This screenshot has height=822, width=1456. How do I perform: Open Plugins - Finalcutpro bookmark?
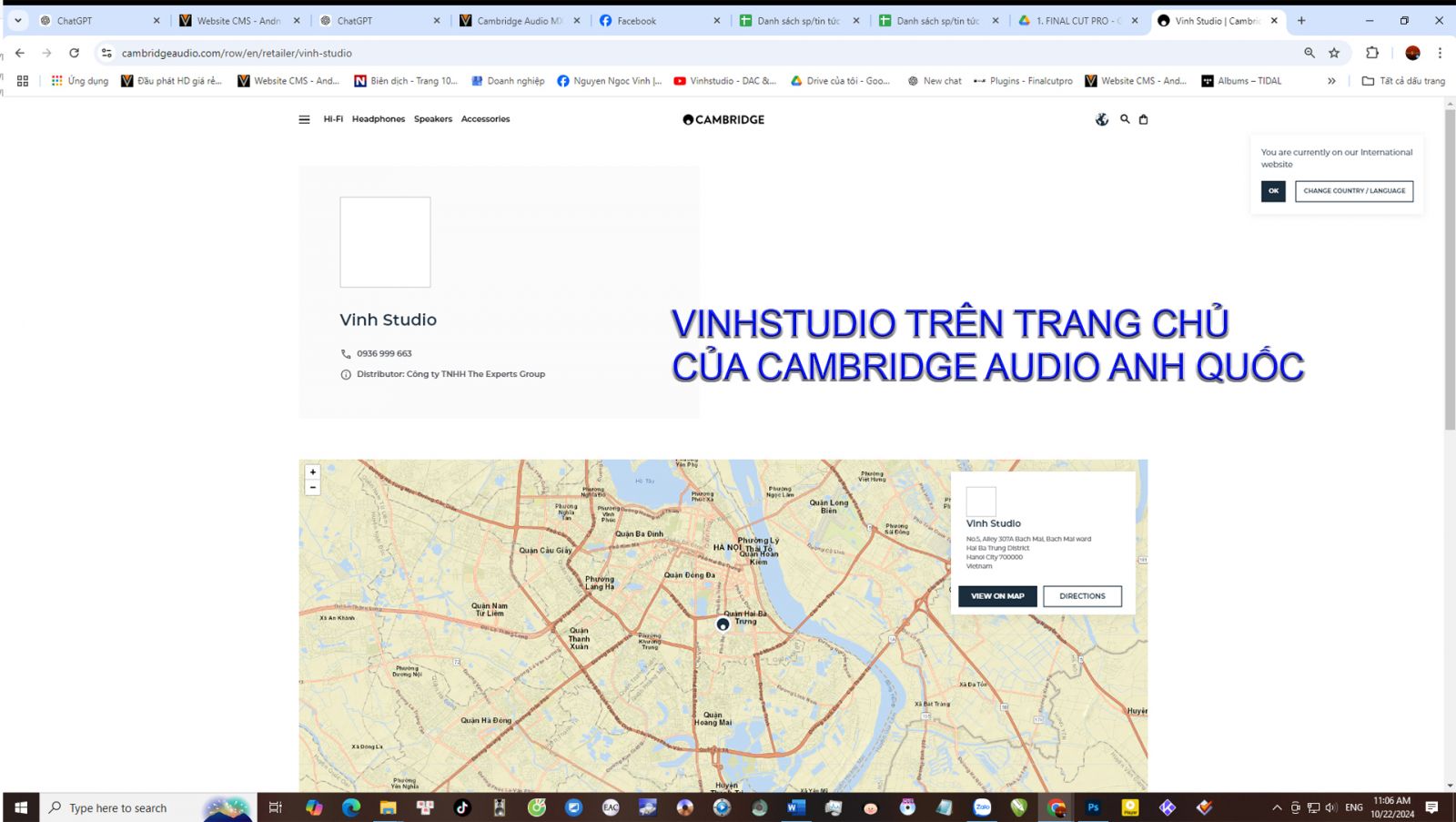(1023, 81)
